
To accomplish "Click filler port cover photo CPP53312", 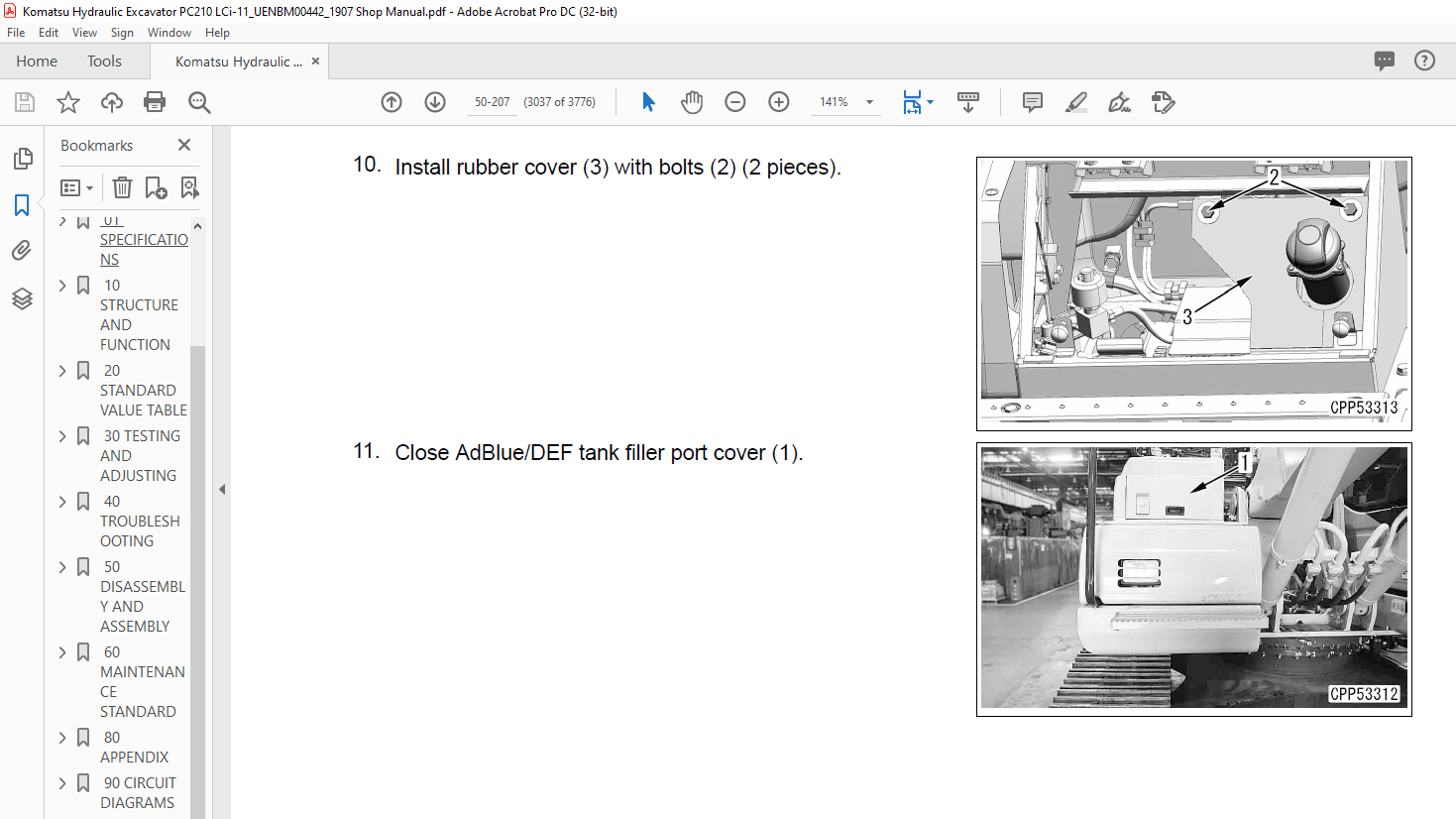I will 1194,579.
